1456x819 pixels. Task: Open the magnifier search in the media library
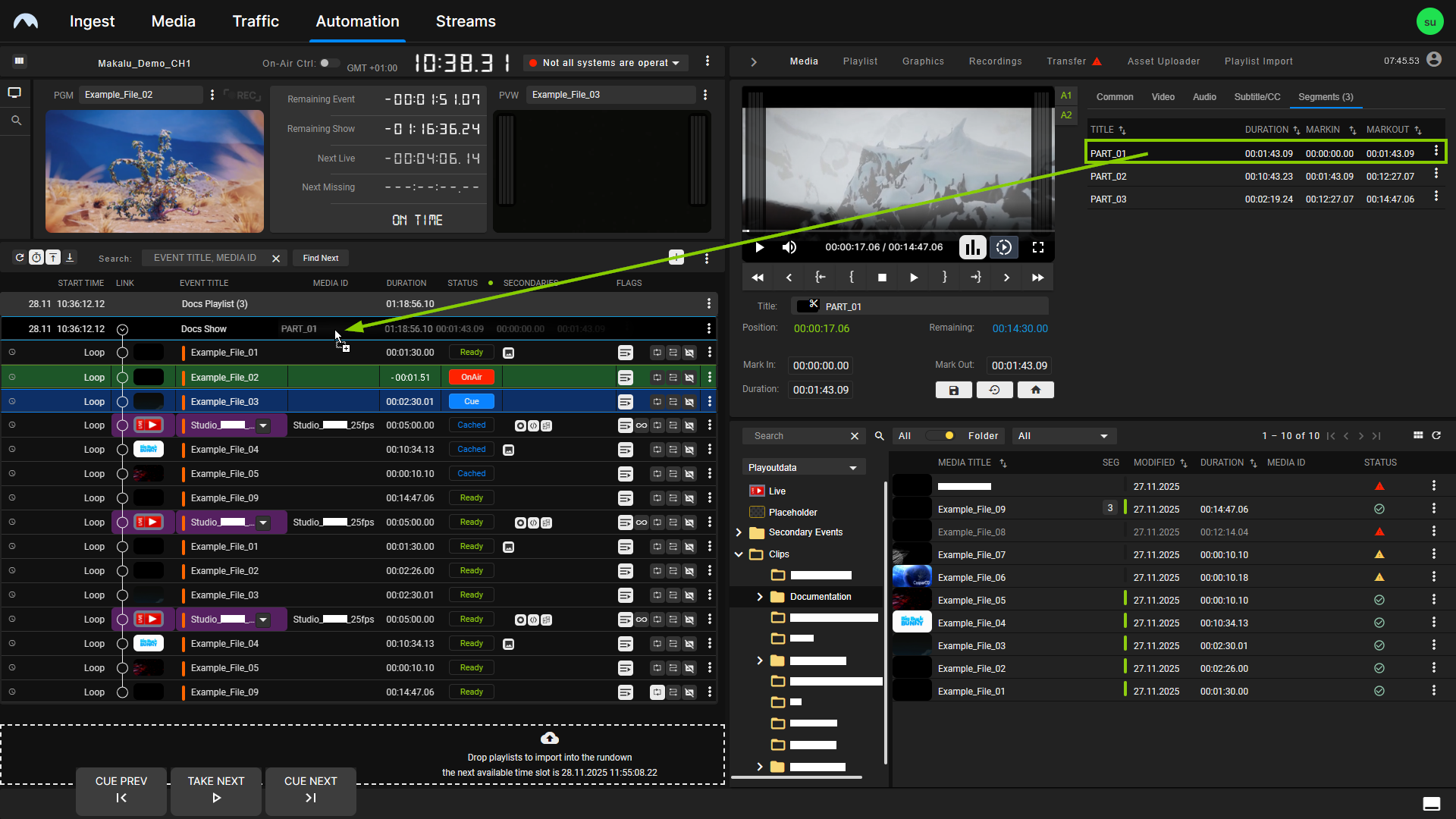[x=878, y=436]
